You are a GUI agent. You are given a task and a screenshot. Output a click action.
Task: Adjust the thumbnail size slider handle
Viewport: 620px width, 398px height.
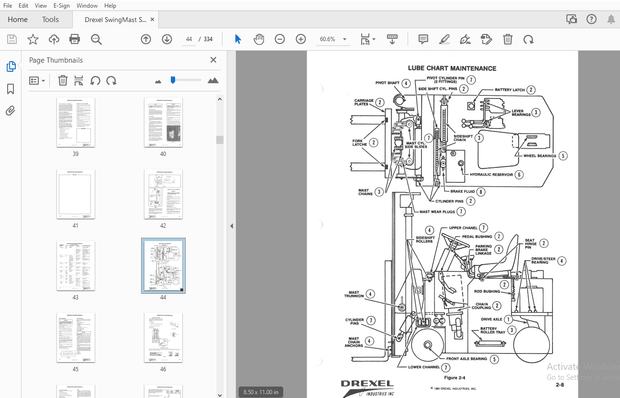click(173, 80)
